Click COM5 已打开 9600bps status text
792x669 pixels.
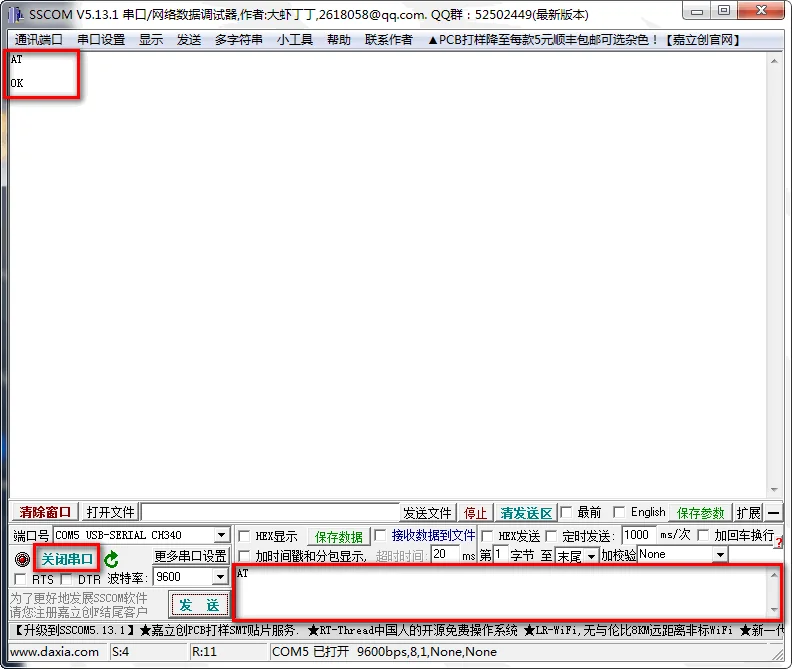(384, 652)
